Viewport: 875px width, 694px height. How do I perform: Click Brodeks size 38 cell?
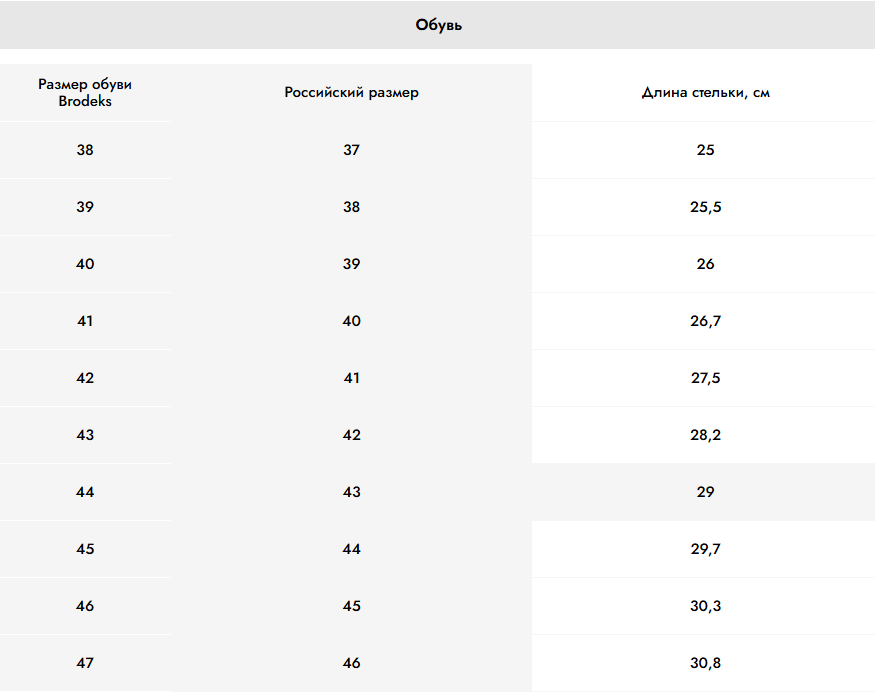tap(85, 150)
